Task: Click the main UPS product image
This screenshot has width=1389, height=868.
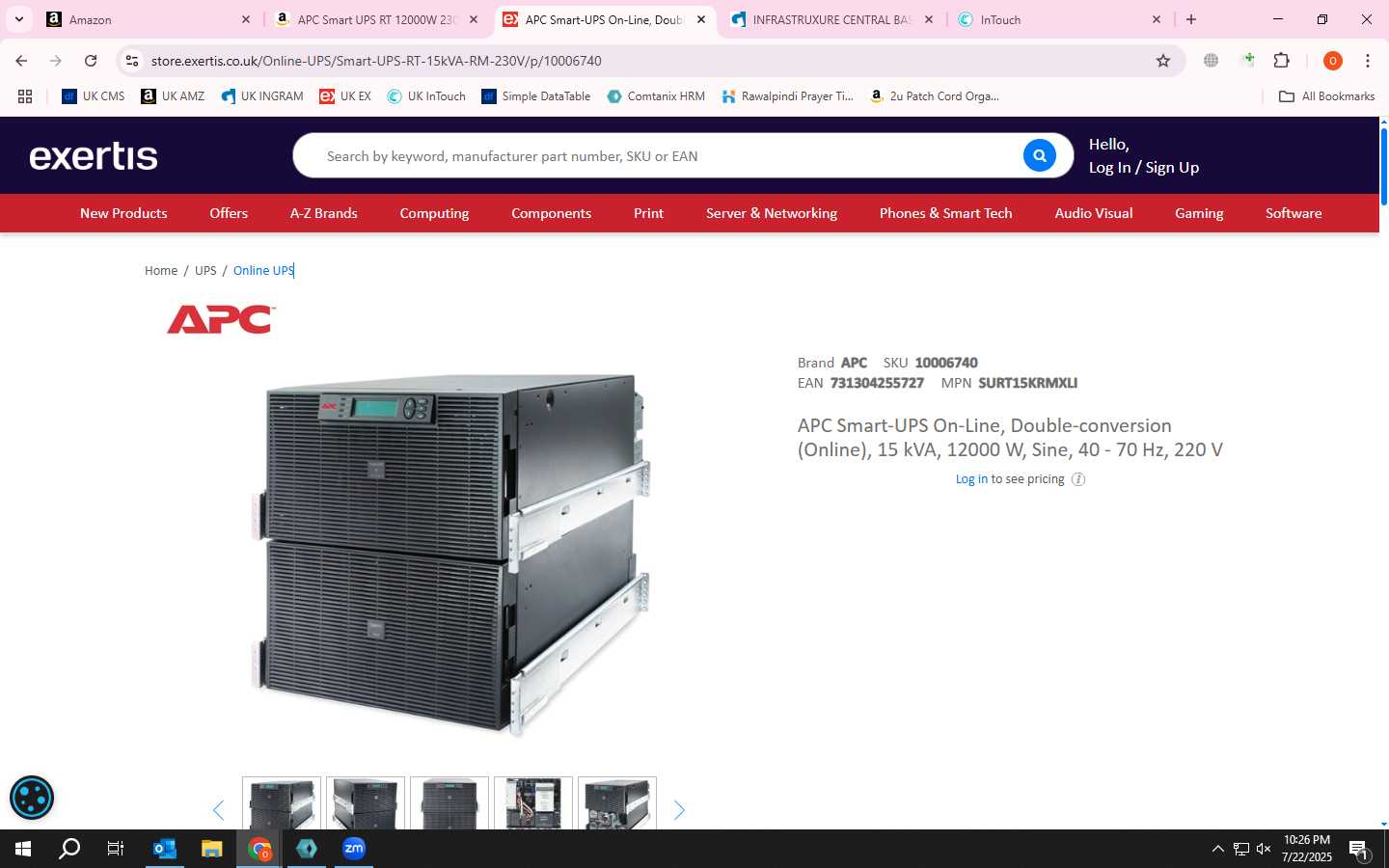Action: coord(451,555)
